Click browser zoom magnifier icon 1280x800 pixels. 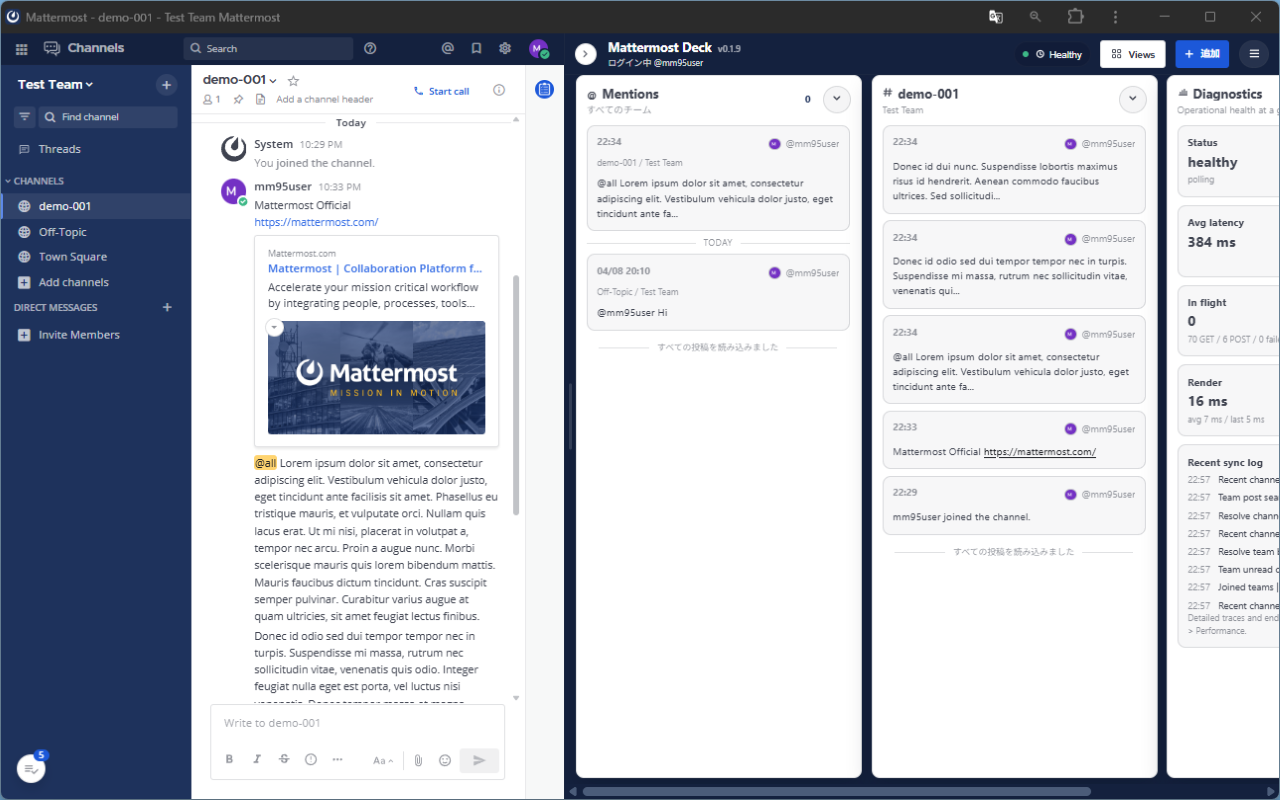[1035, 17]
